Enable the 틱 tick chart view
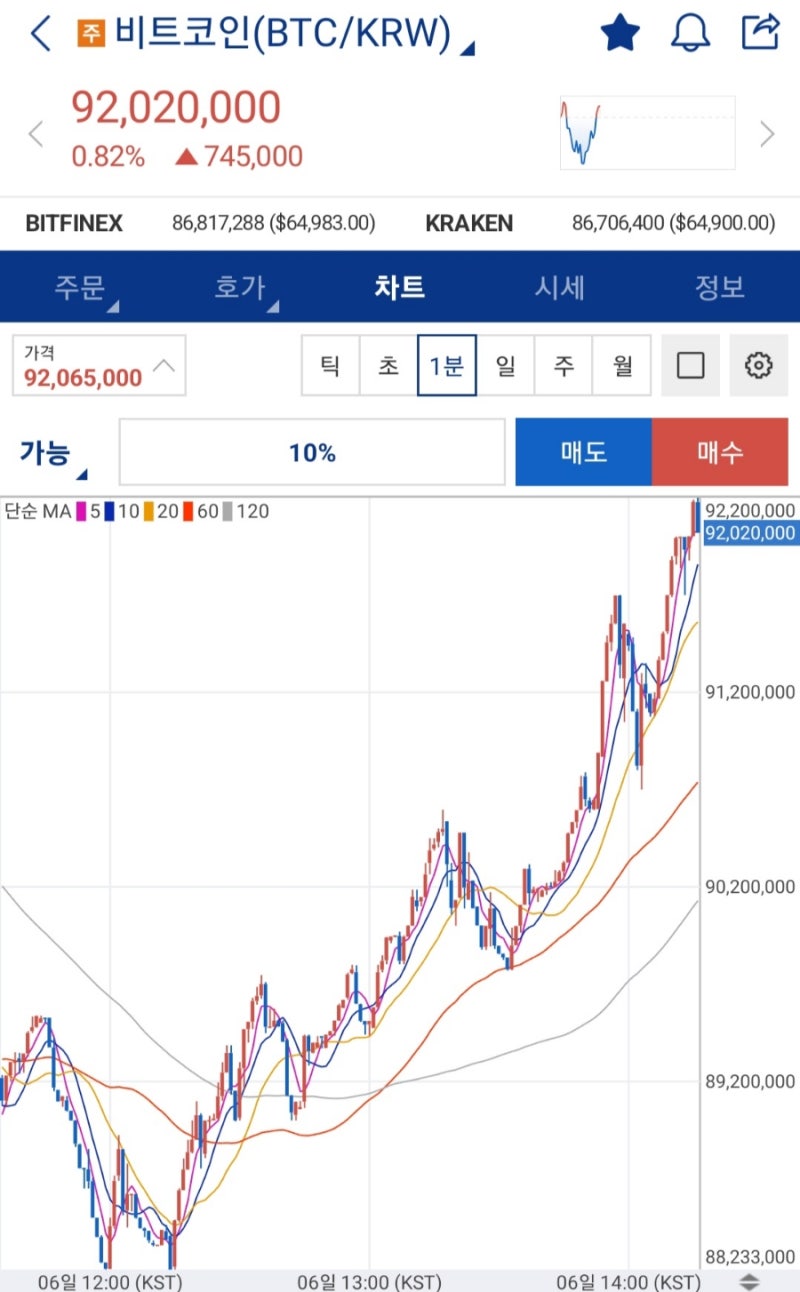 331,365
